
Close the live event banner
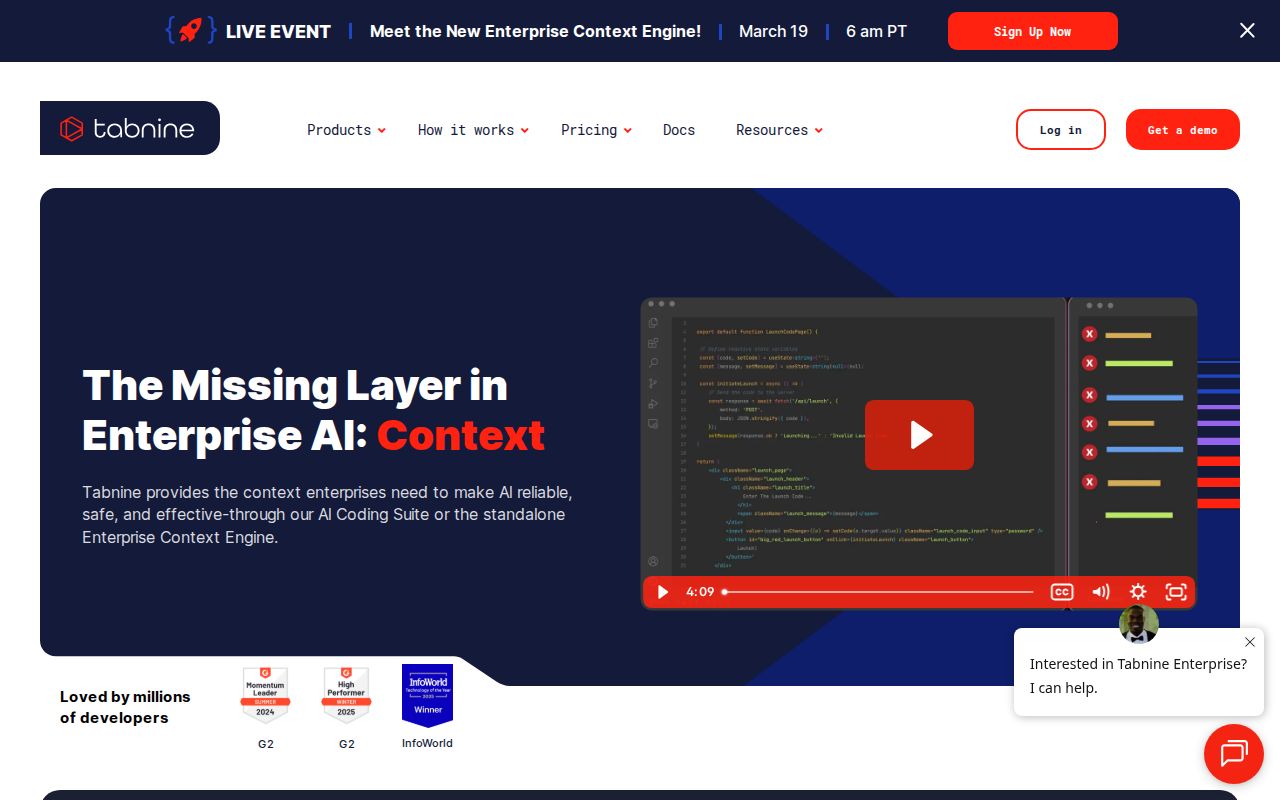(1247, 31)
